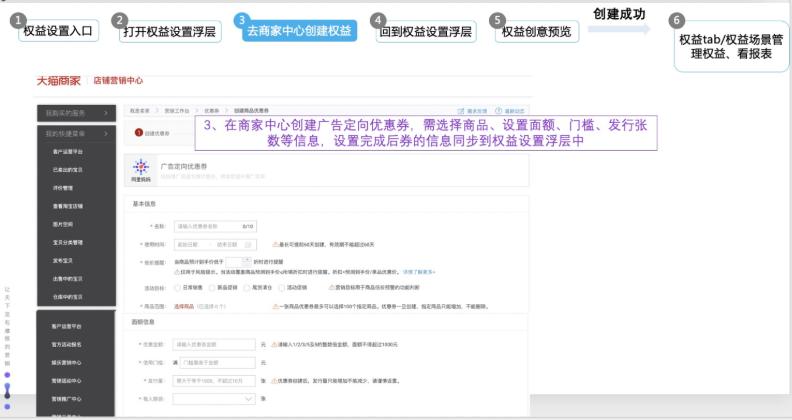Click the 阿里妈妈 logo icon
This screenshot has width=792, height=420.
tap(141, 169)
